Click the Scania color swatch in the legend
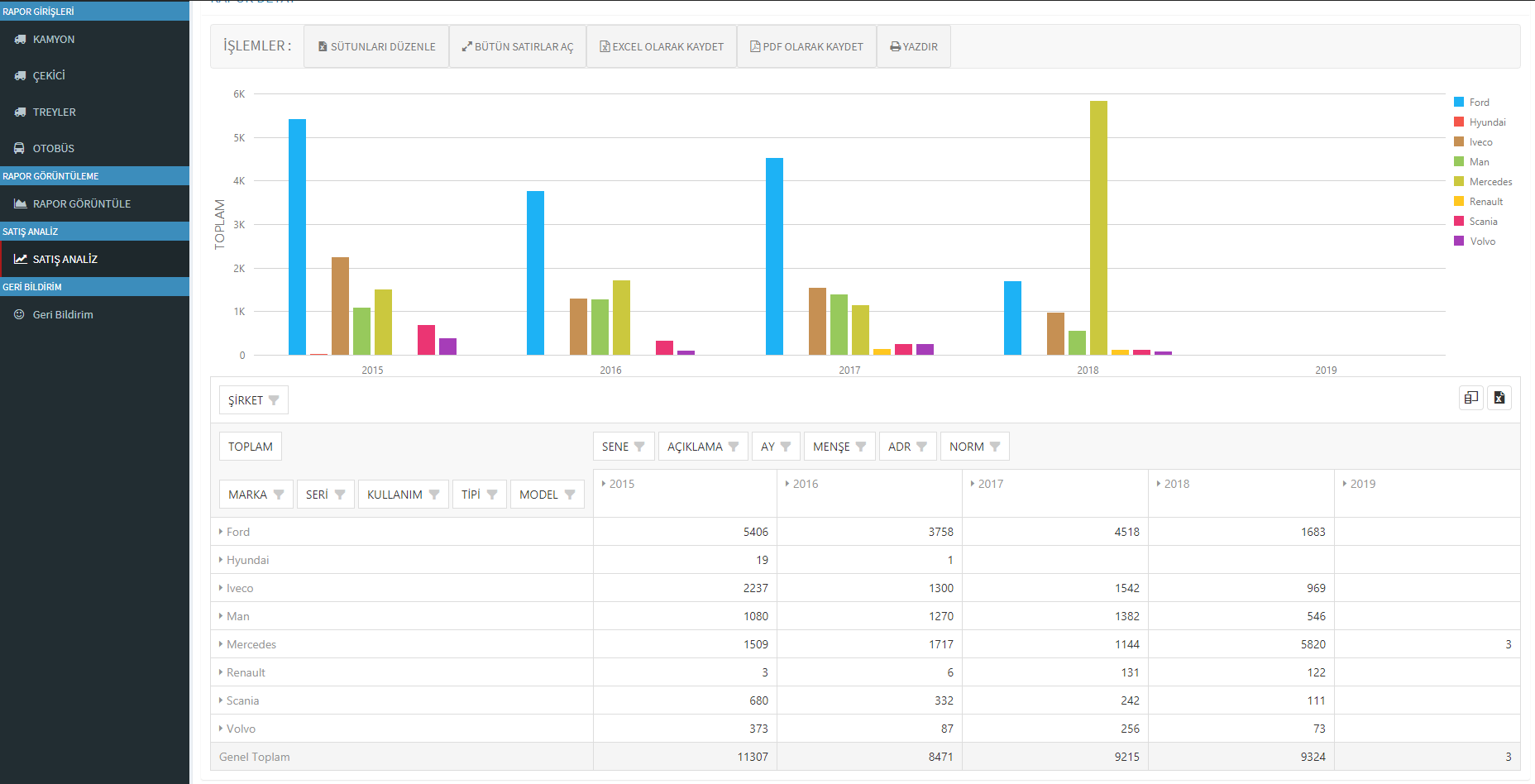This screenshot has width=1535, height=784. (x=1459, y=222)
